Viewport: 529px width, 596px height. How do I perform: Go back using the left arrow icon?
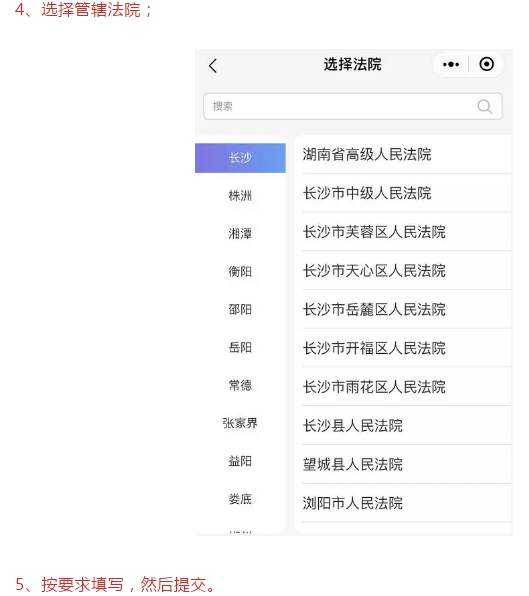pyautogui.click(x=213, y=66)
